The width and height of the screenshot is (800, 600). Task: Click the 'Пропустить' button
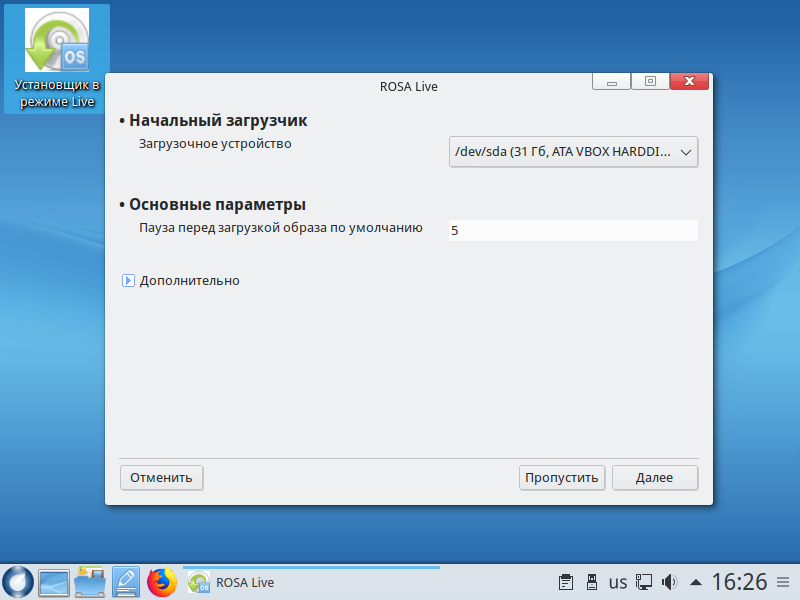pos(562,478)
